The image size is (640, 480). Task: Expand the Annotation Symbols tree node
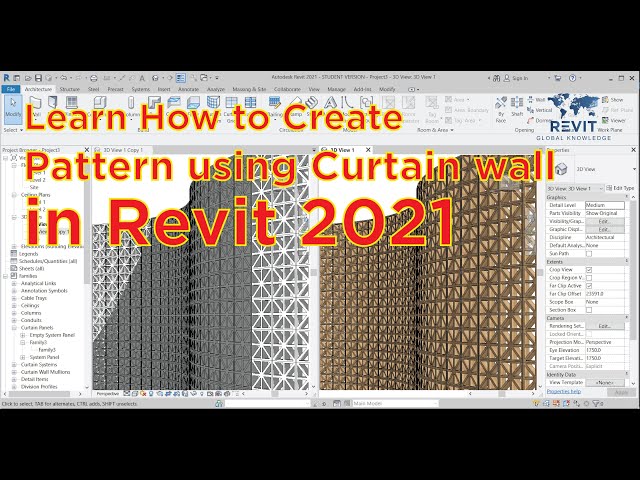[14, 291]
